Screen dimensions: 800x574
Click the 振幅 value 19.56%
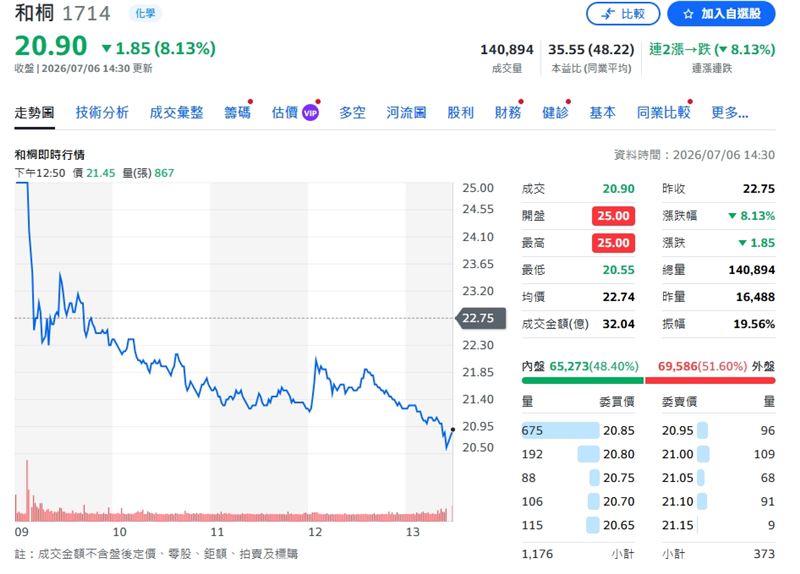(754, 324)
